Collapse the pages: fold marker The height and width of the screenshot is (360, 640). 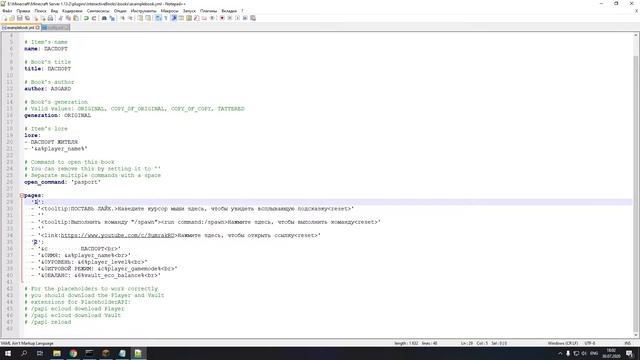click(x=22, y=196)
